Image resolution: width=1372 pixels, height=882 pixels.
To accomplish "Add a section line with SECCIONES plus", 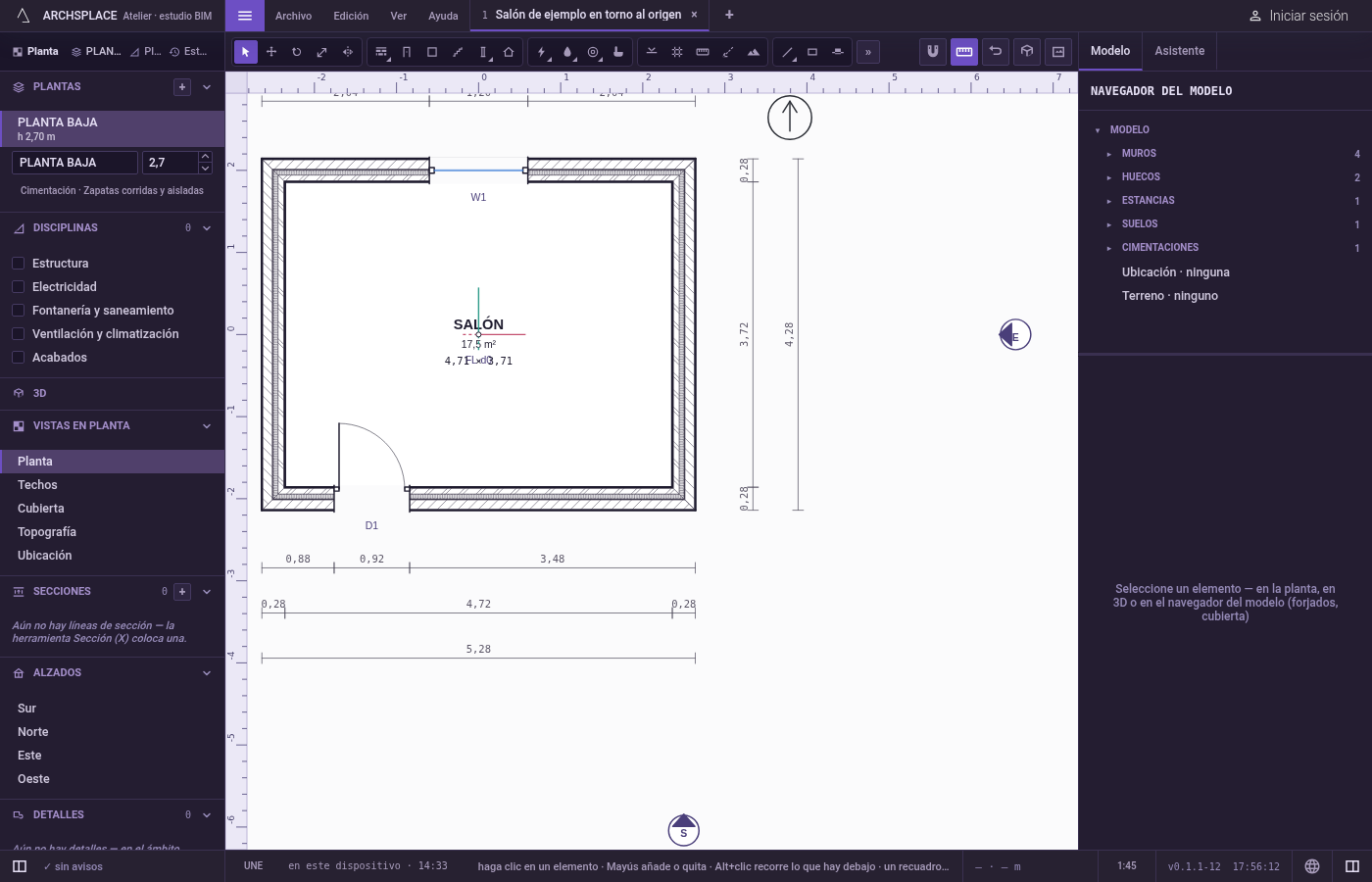I will coord(182,592).
